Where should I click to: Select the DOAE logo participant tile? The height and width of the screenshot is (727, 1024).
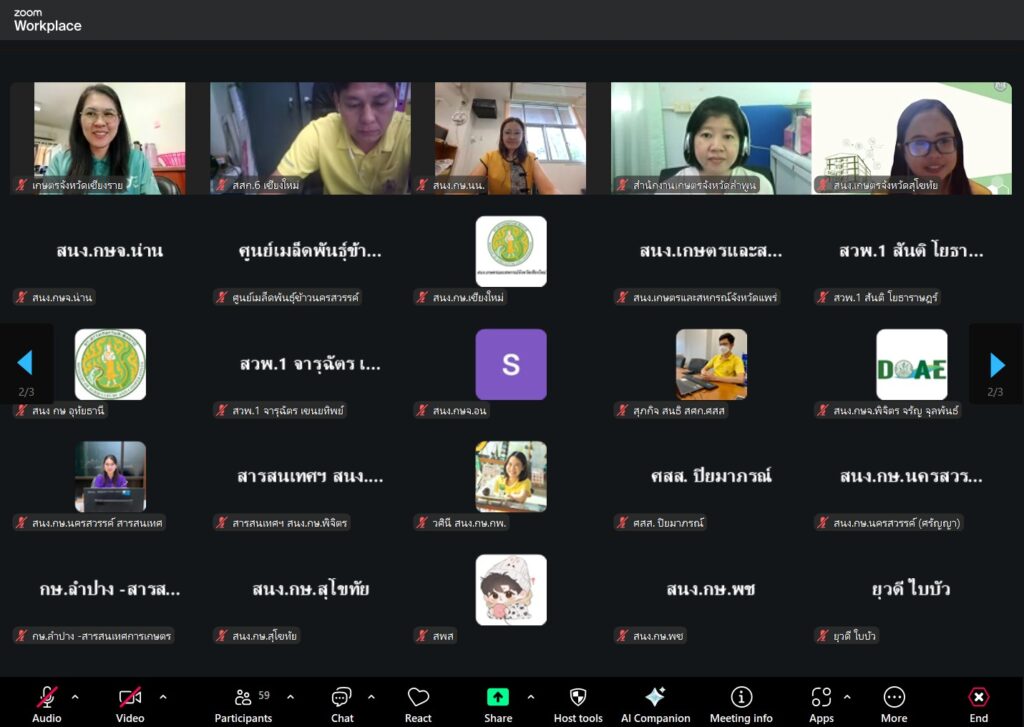pyautogui.click(x=911, y=365)
